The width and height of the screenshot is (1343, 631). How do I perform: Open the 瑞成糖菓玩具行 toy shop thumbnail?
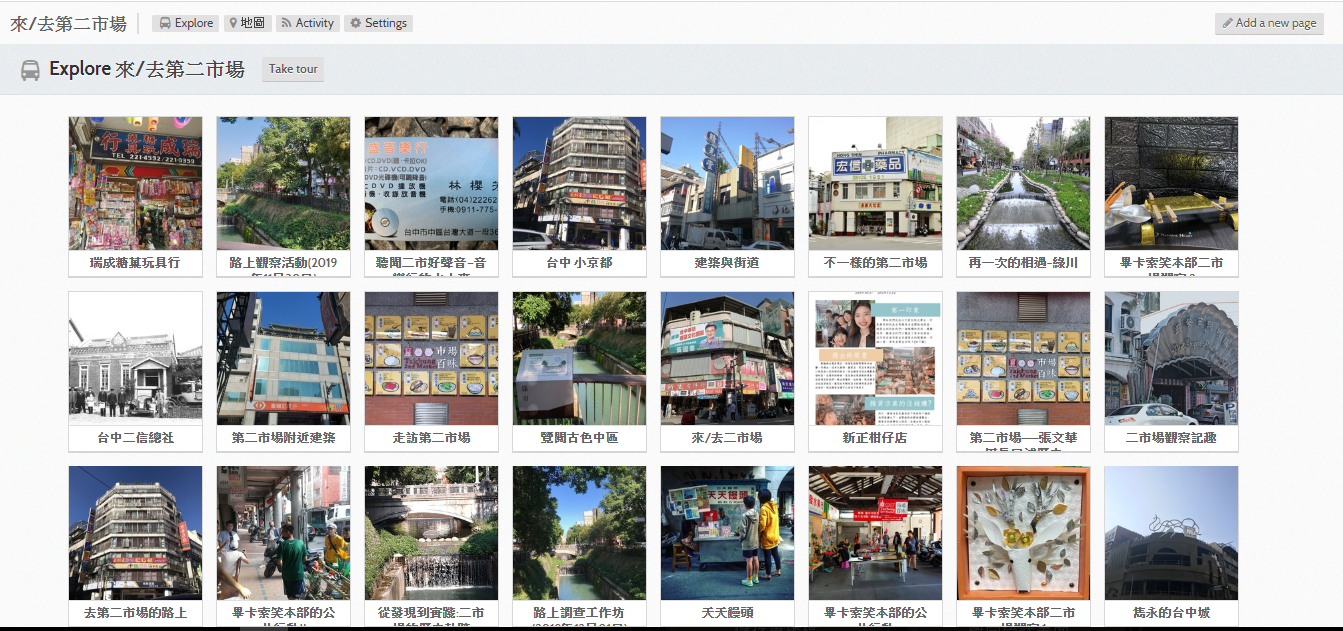135,183
